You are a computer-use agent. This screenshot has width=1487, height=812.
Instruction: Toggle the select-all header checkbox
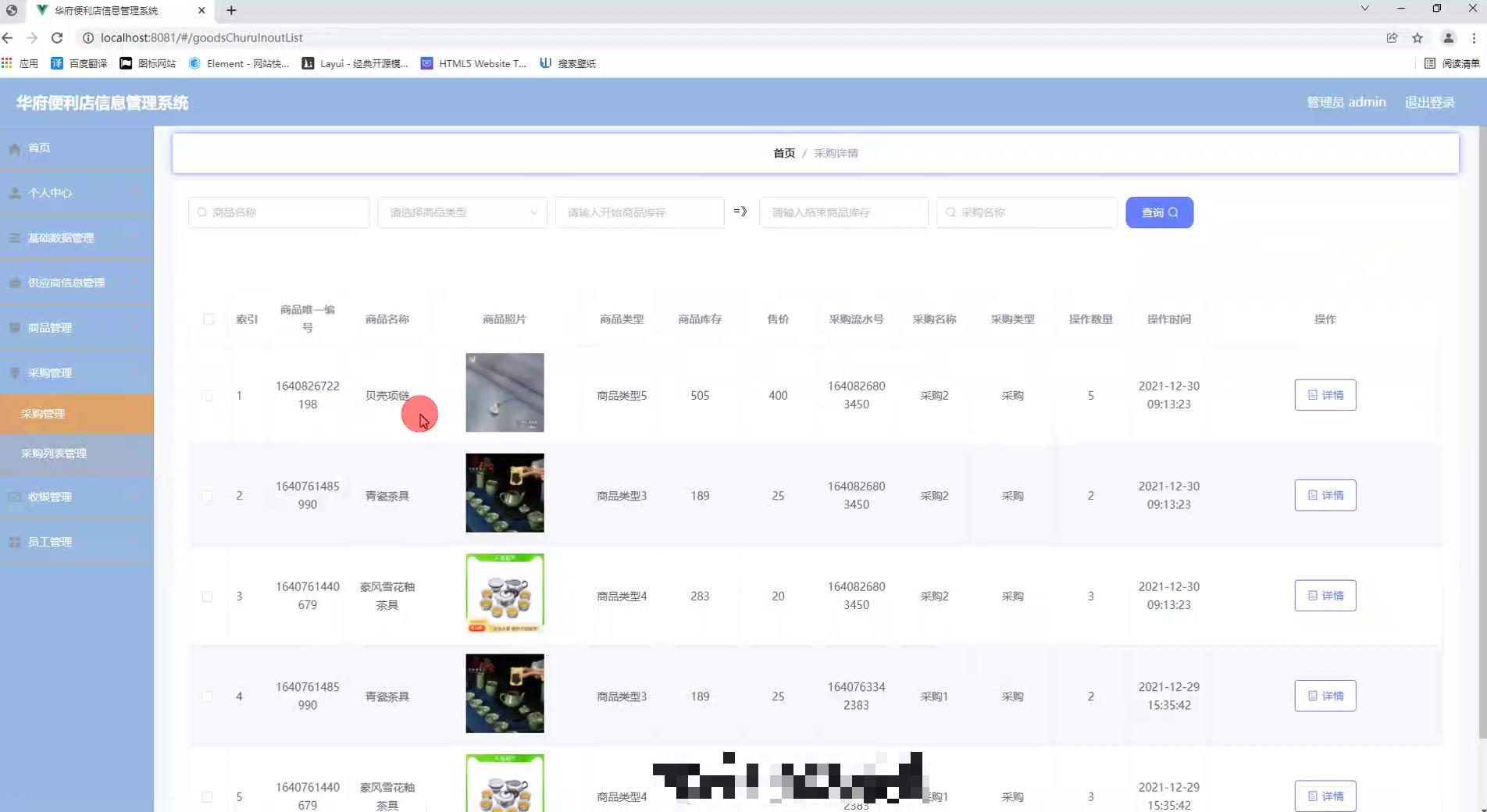click(x=209, y=319)
